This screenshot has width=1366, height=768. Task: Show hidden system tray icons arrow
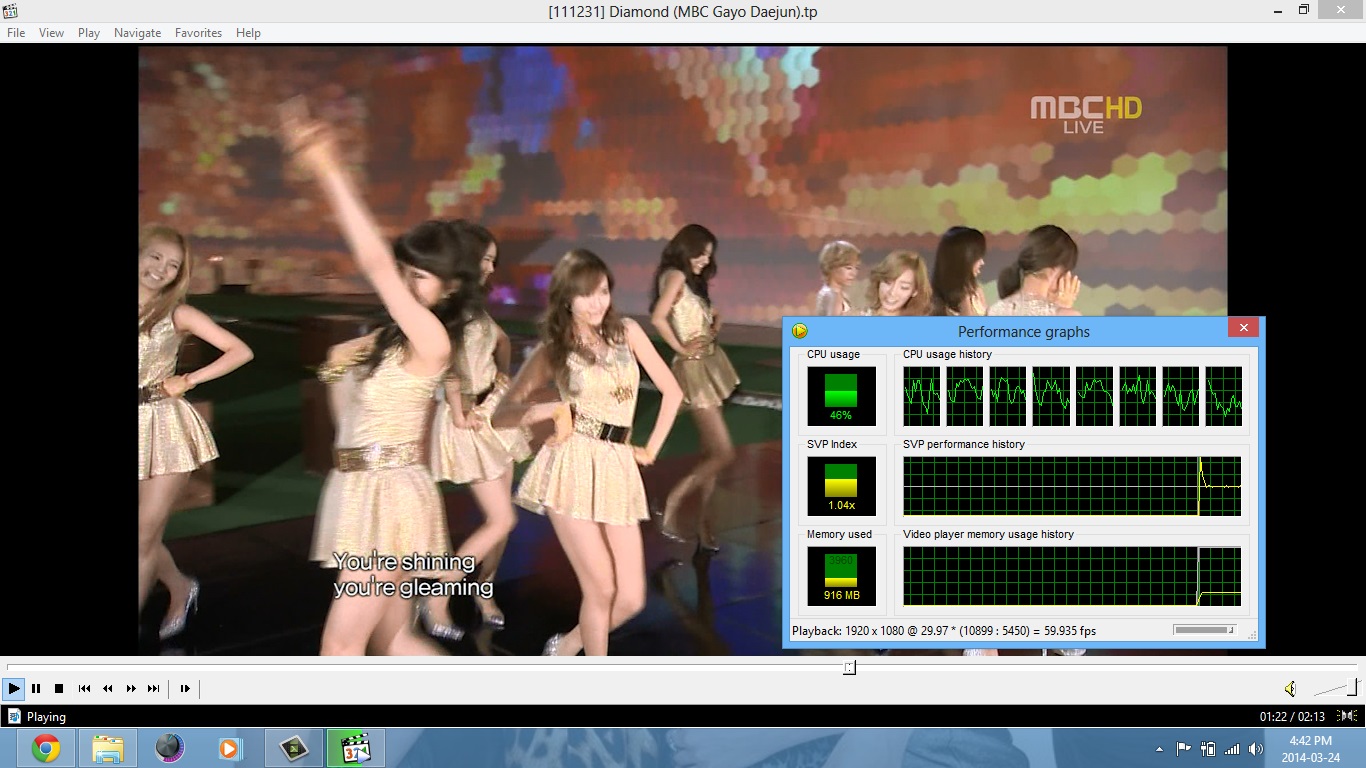pyautogui.click(x=1159, y=749)
